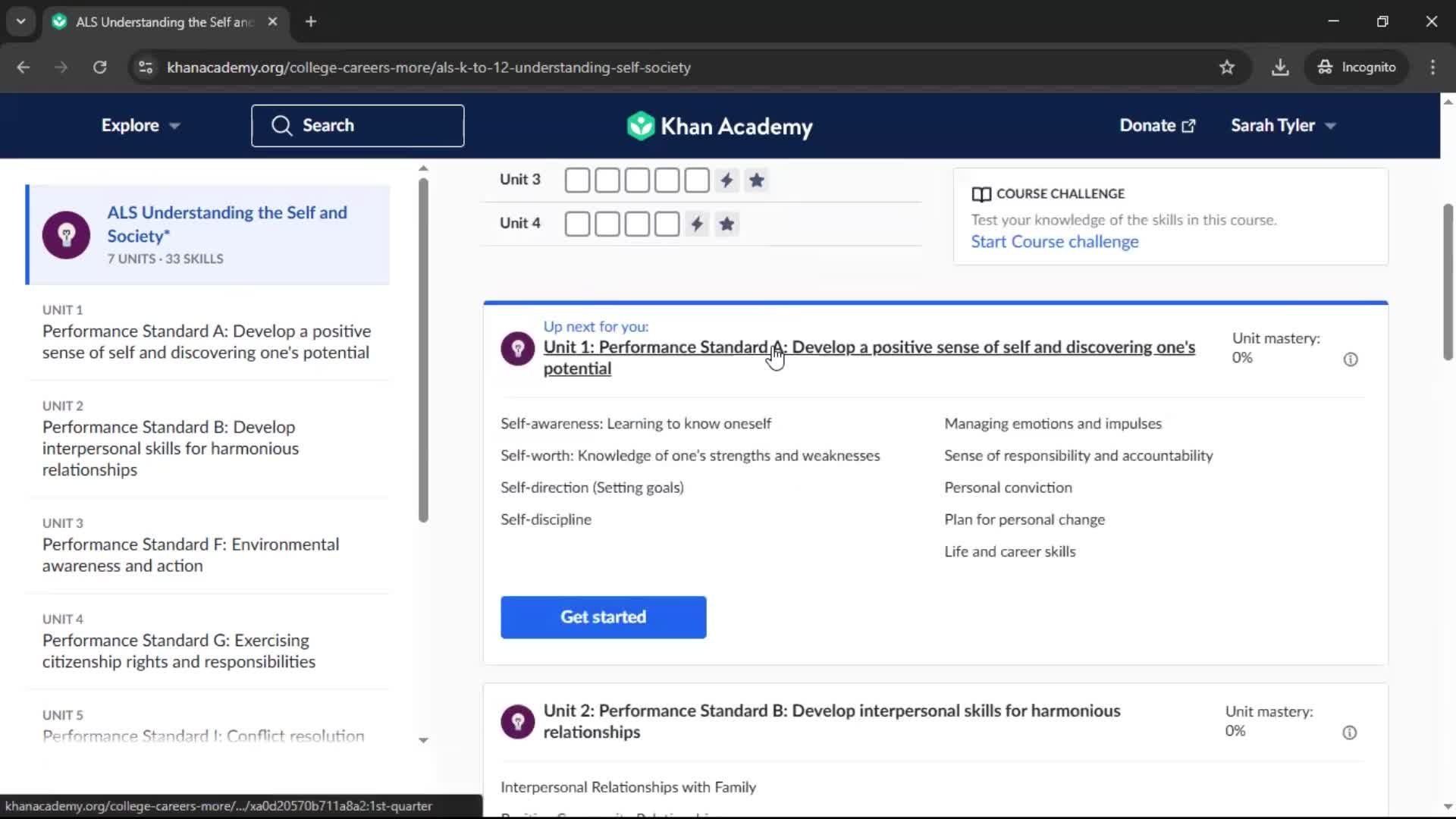Open the Unit 4 row label
The height and width of the screenshot is (819, 1456).
(519, 224)
